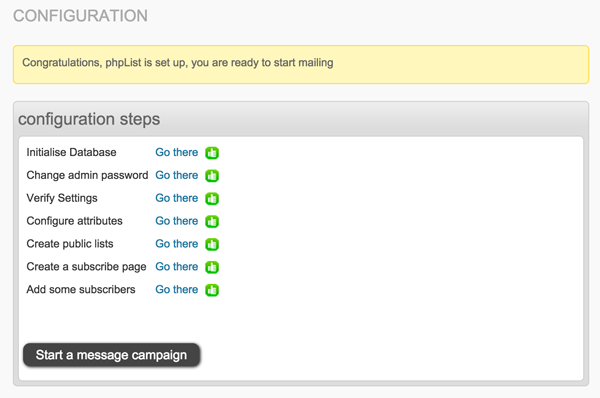This screenshot has width=600, height=398.
Task: Open Go there link for Create public lists
Action: [177, 244]
